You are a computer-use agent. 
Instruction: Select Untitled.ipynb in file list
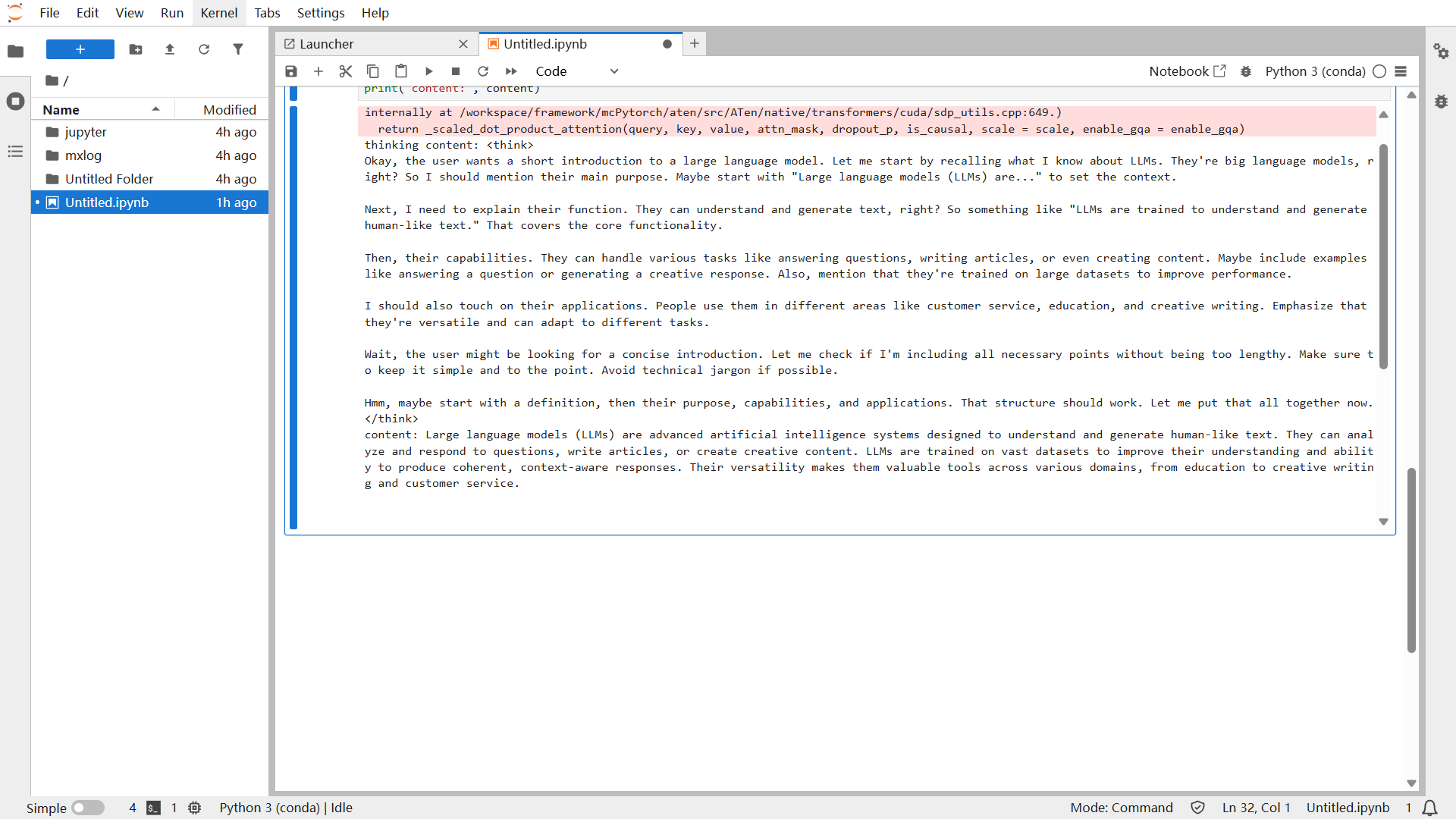(149, 202)
